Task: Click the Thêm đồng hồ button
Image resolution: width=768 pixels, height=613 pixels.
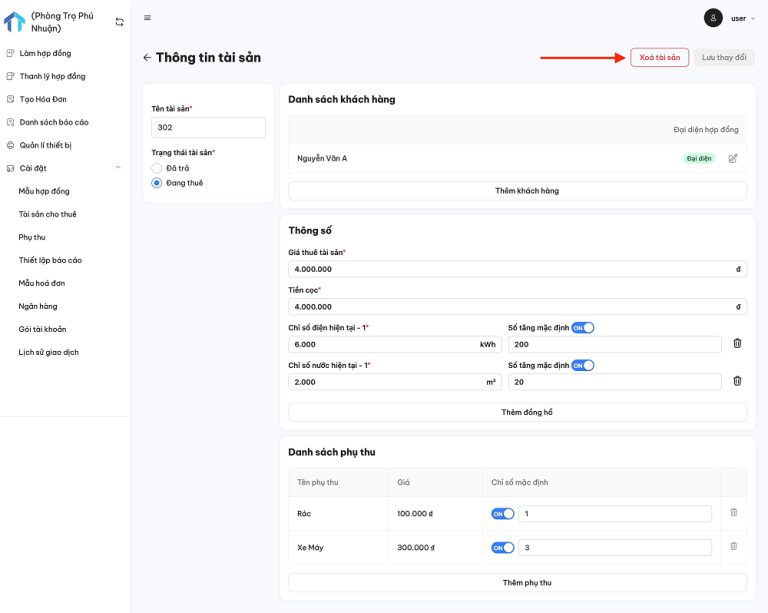Action: (x=517, y=412)
